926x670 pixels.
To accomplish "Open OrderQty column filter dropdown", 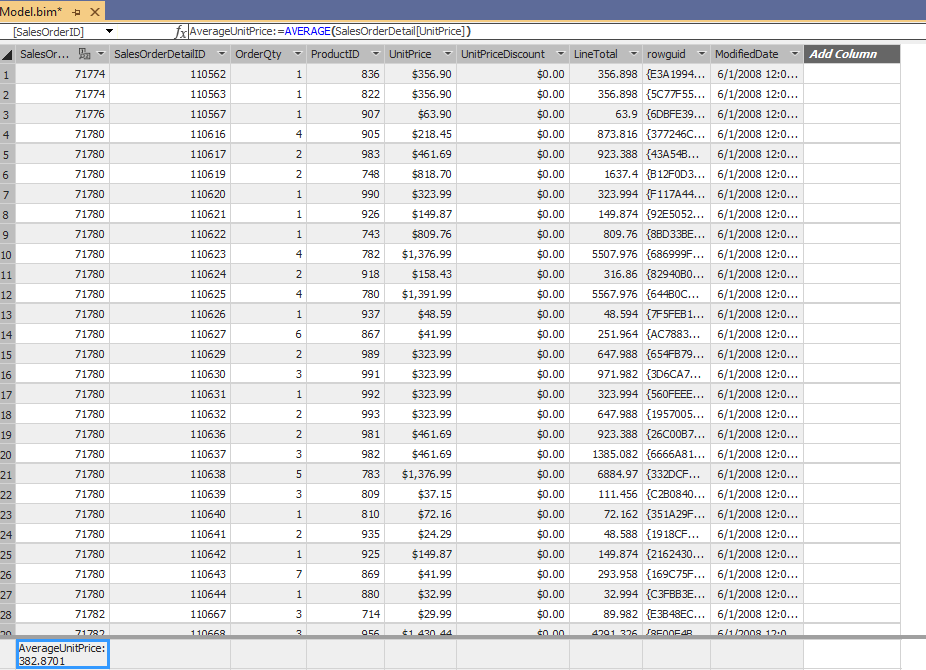I will 298,54.
